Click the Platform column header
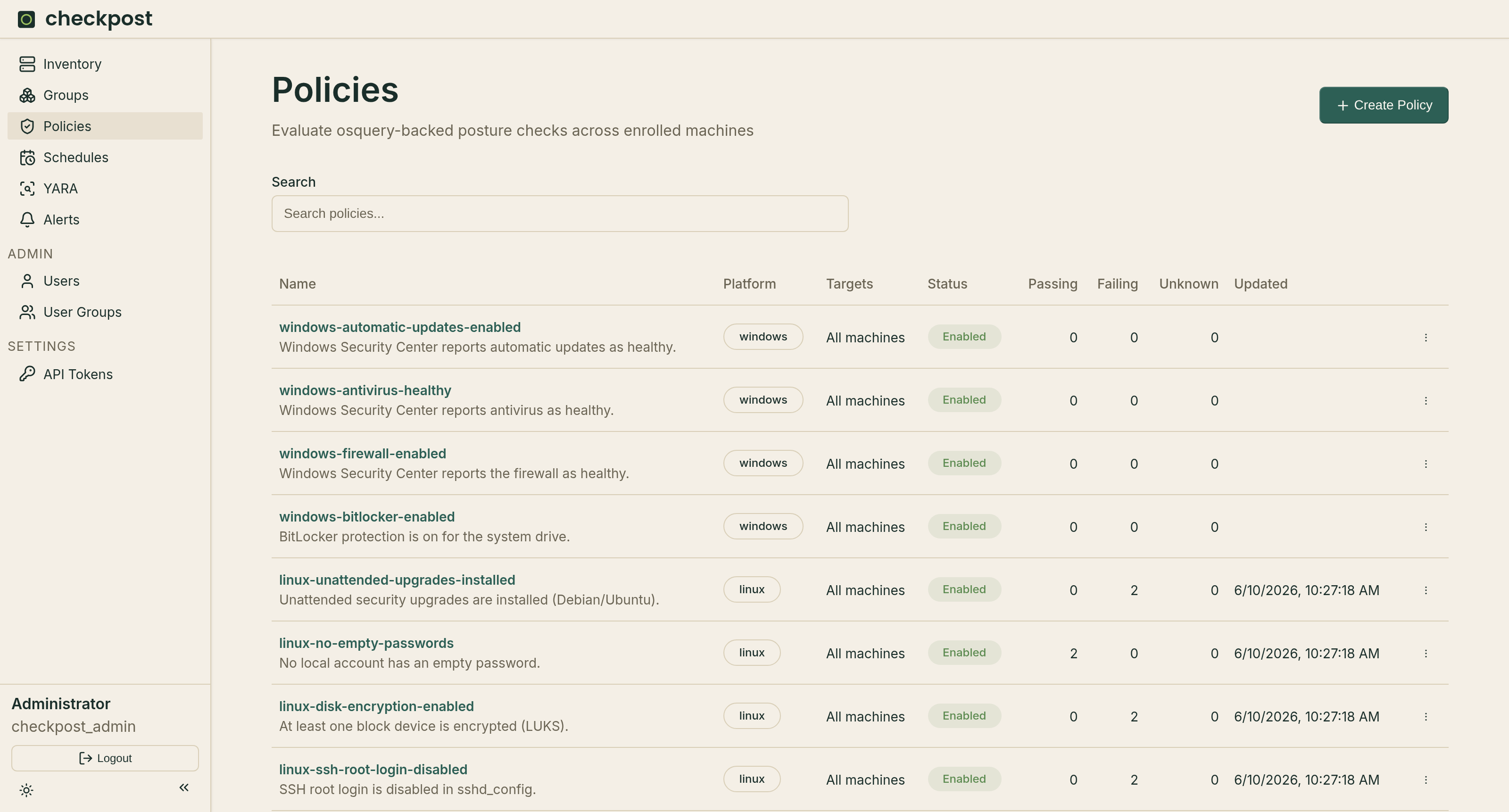1509x812 pixels. click(x=749, y=283)
